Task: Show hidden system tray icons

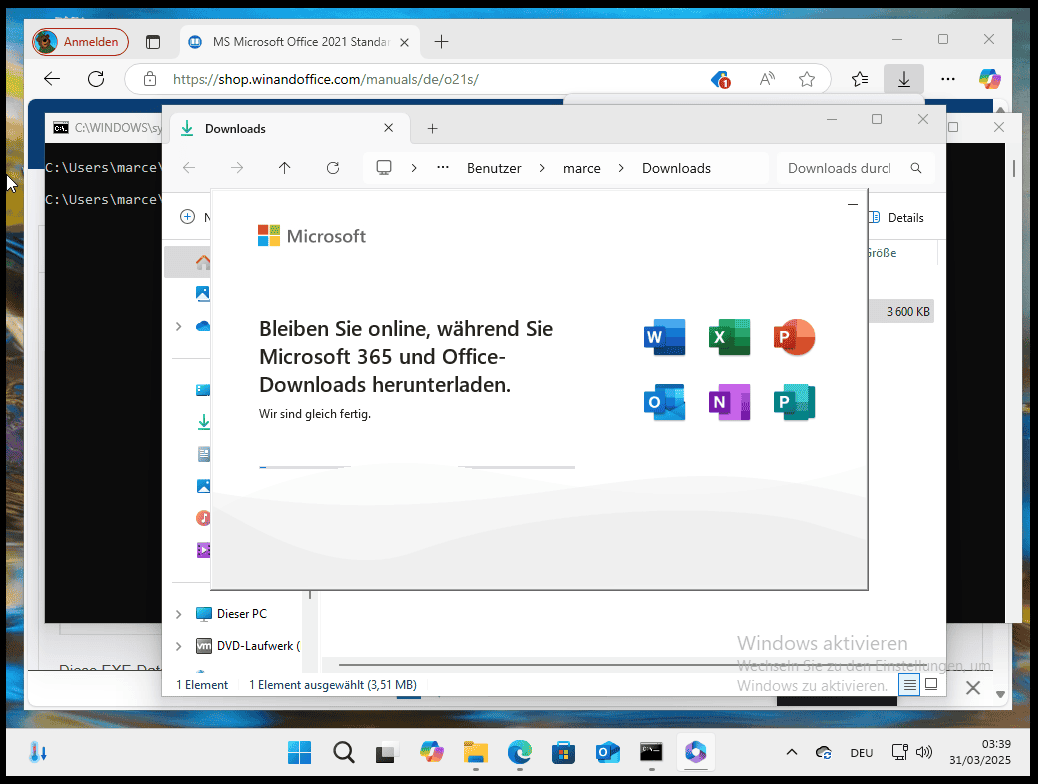Action: click(791, 752)
